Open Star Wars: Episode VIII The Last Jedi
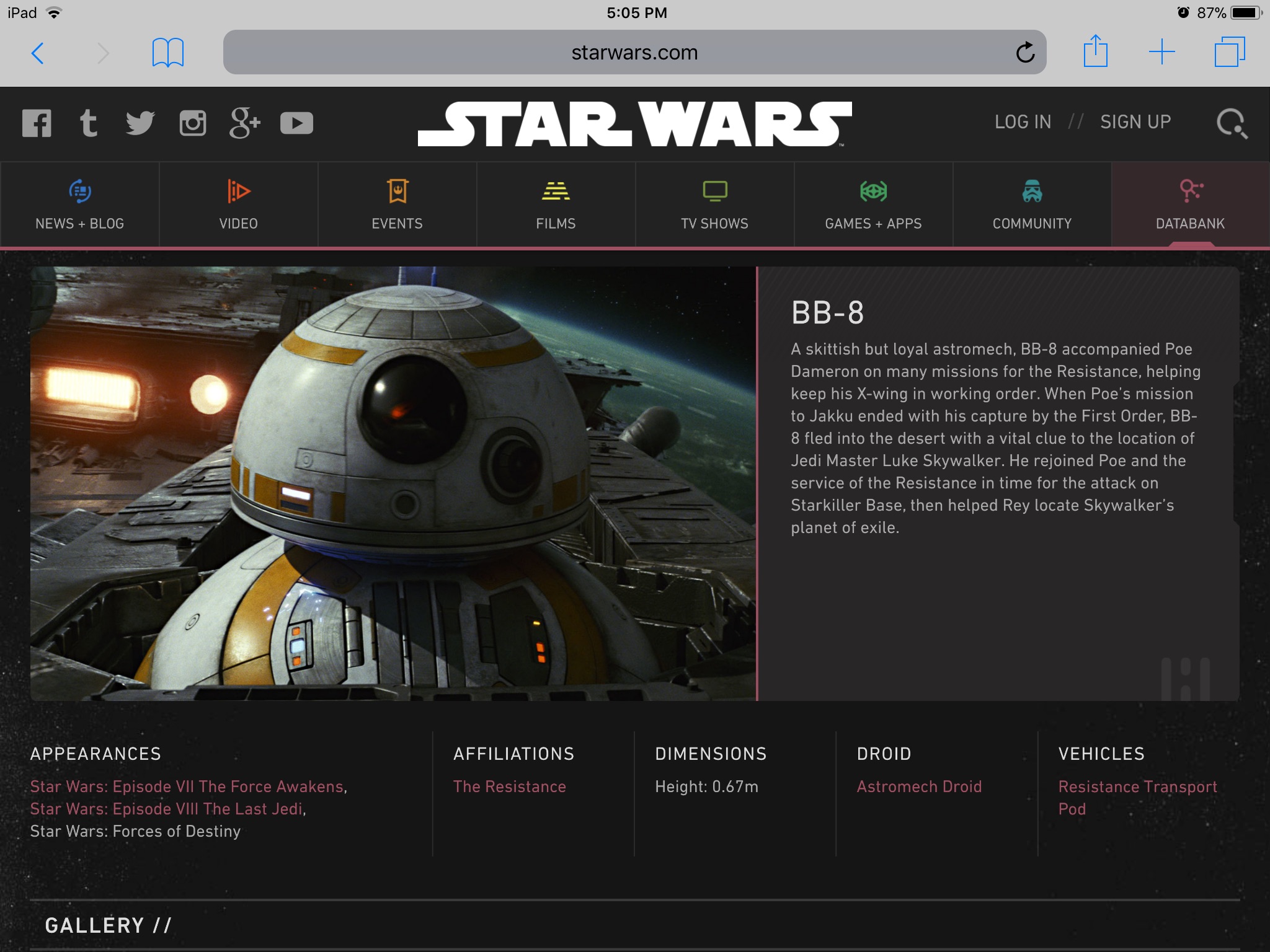 click(x=166, y=809)
